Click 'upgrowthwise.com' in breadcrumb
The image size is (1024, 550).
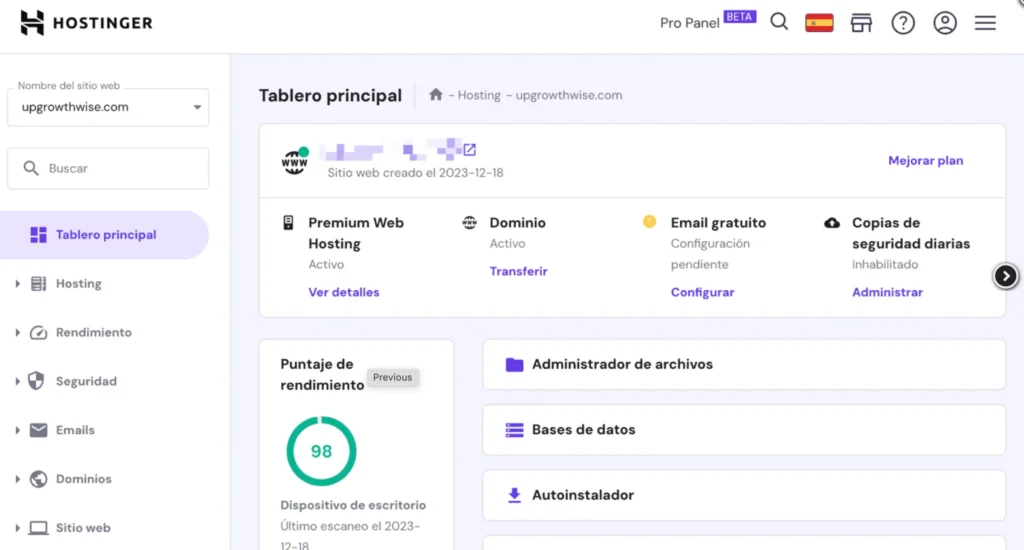tap(569, 95)
